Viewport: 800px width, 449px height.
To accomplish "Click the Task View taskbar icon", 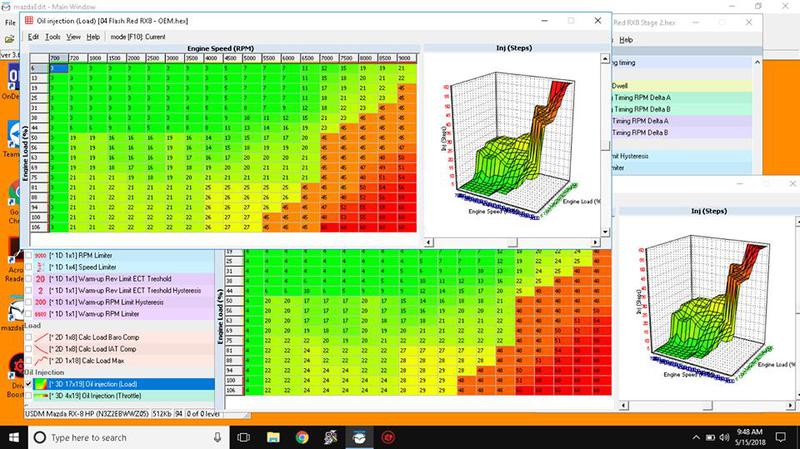I will click(x=243, y=437).
